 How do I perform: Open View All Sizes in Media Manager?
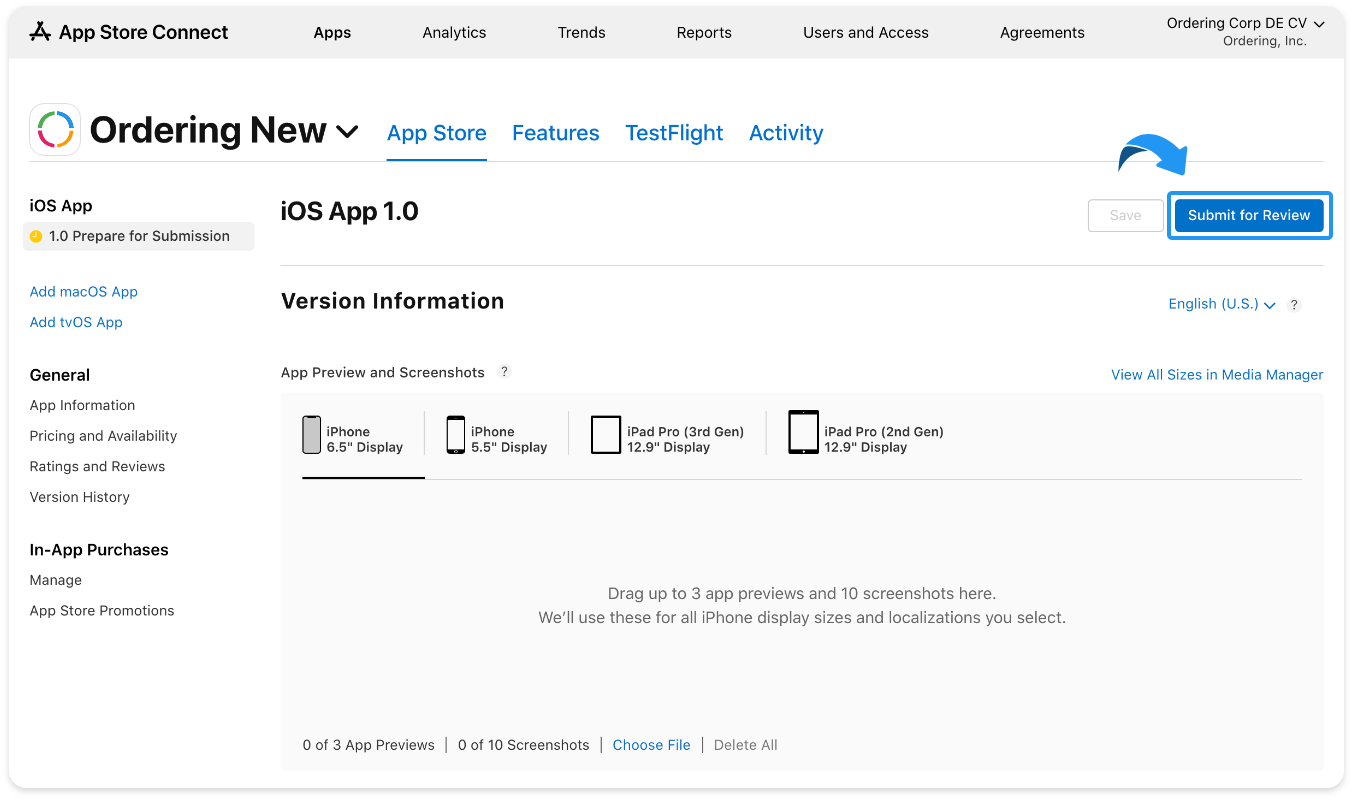tap(1217, 375)
